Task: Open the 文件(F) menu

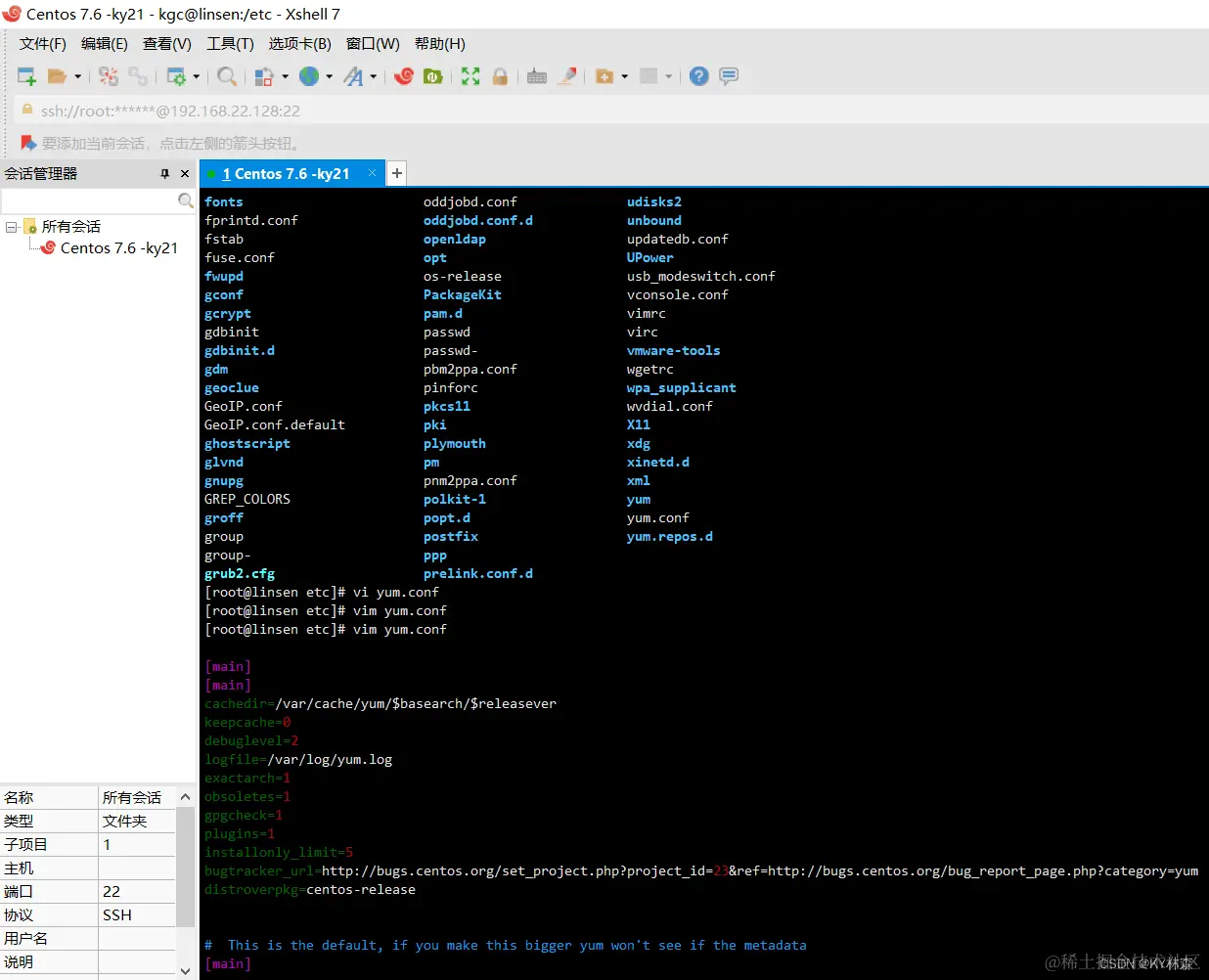Action: click(x=42, y=43)
